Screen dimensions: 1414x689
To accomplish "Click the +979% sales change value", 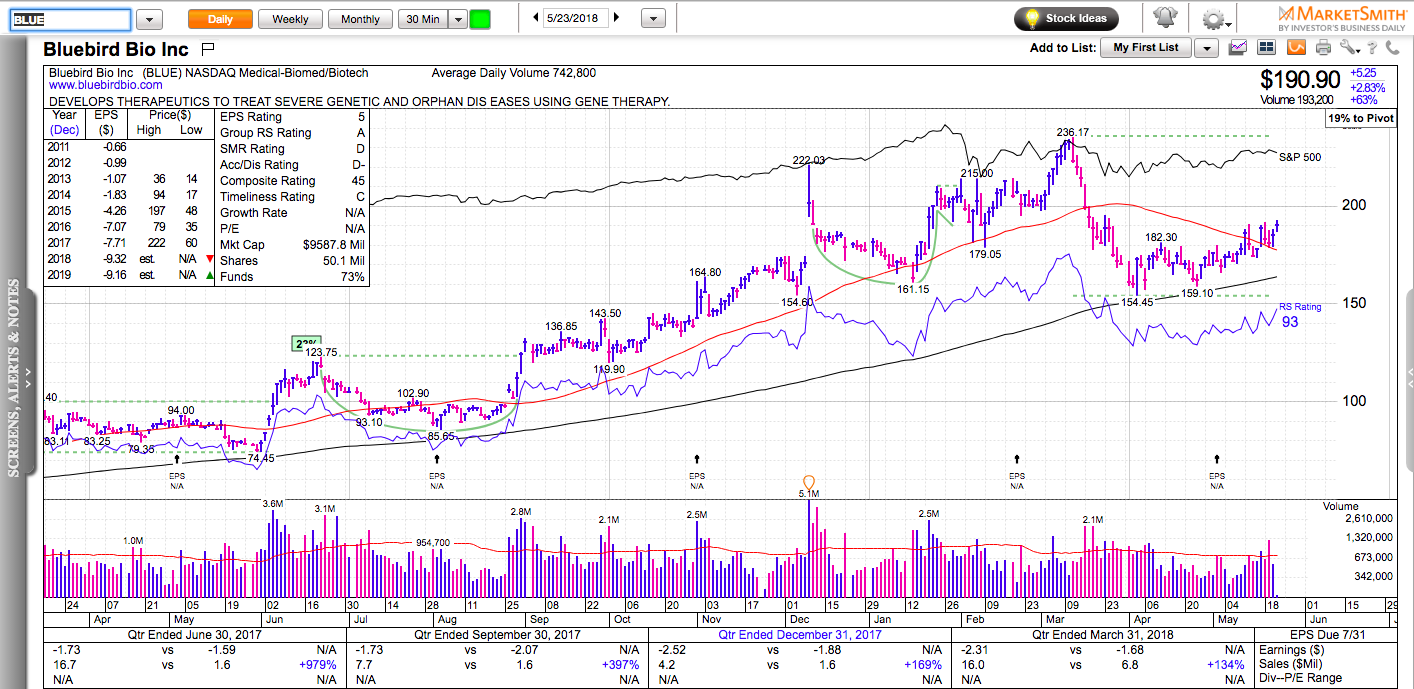I will tap(317, 664).
